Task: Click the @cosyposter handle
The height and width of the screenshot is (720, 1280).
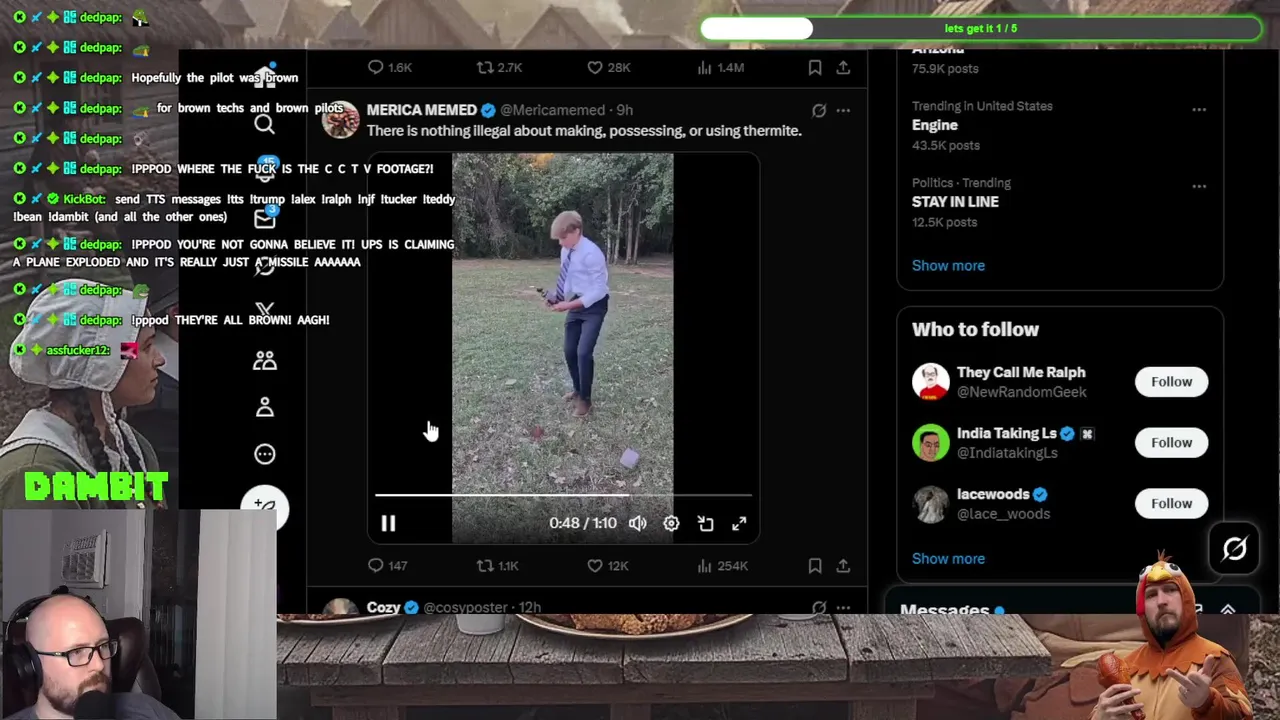Action: pyautogui.click(x=467, y=607)
